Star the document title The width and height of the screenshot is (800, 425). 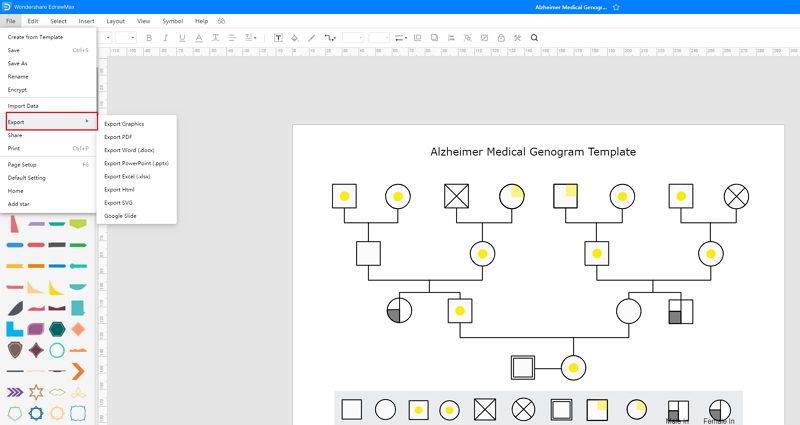click(616, 7)
